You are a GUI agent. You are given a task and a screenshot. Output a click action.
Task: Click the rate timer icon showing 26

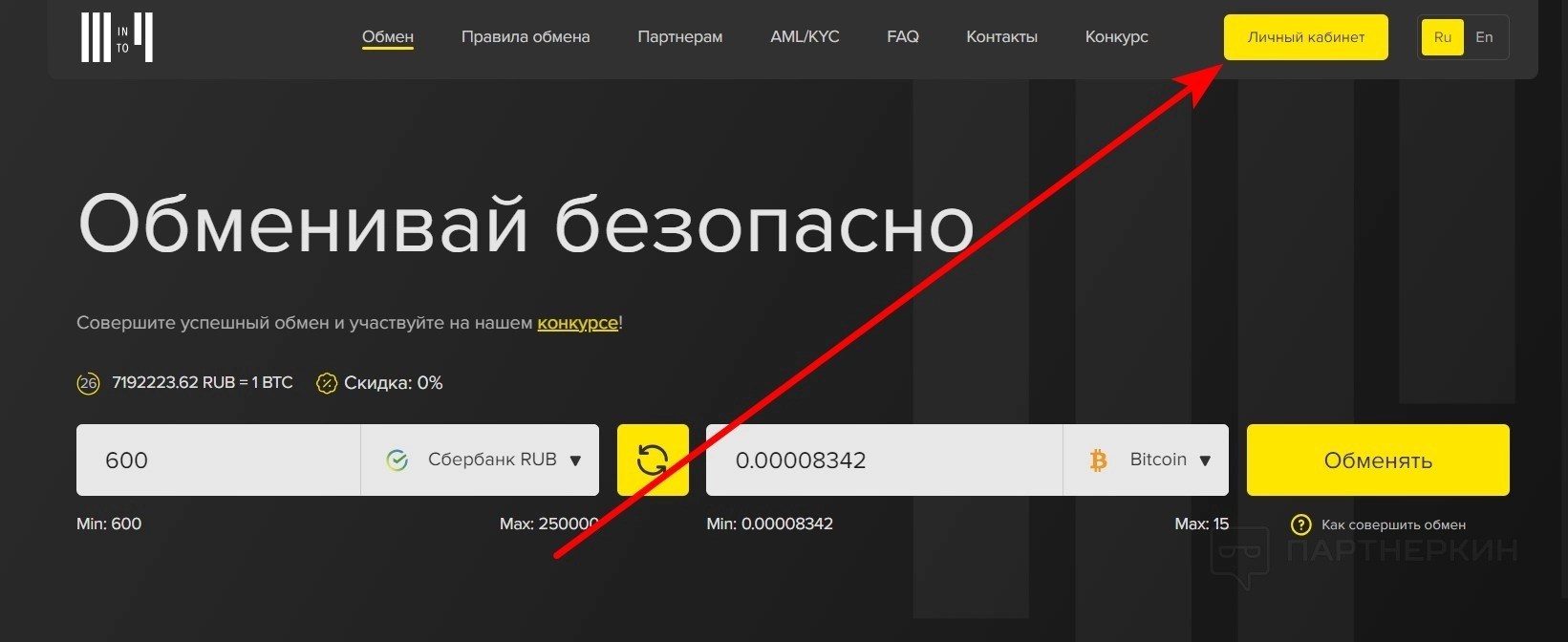88,383
